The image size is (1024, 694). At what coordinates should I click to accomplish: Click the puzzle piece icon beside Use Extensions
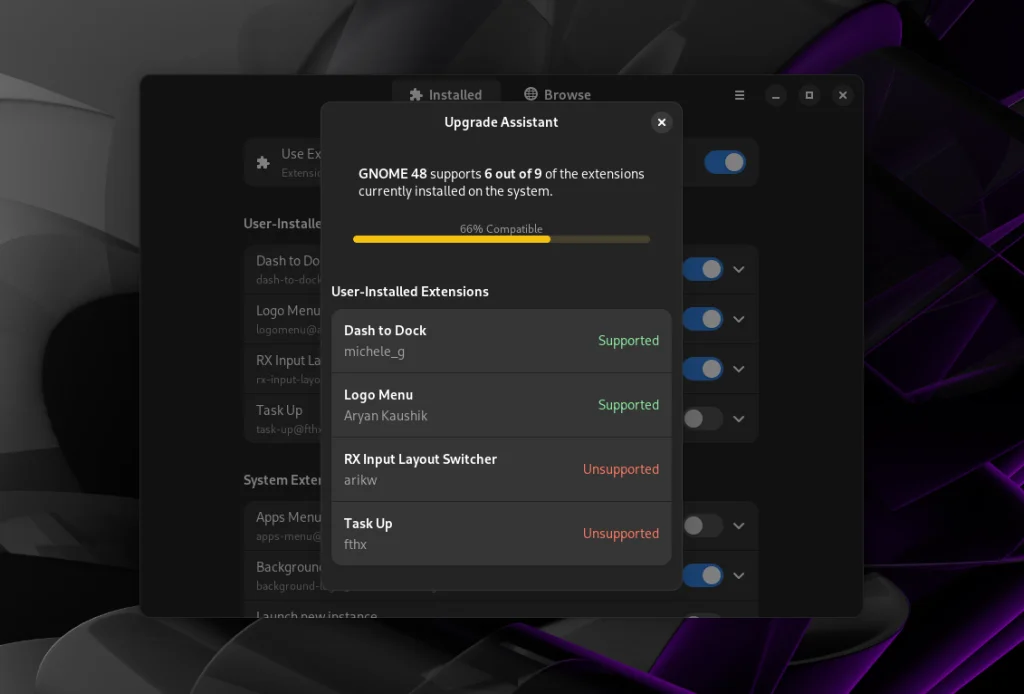[263, 163]
